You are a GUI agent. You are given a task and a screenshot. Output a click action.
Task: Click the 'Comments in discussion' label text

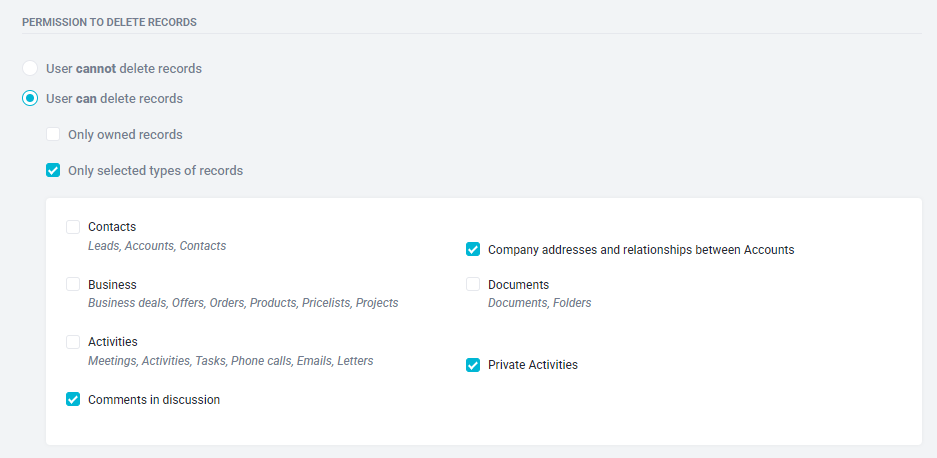click(154, 399)
